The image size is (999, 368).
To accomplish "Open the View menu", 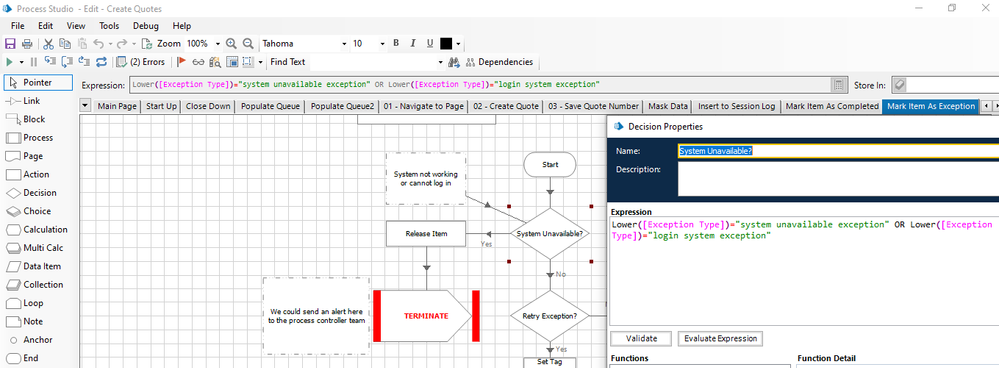I will 76,26.
